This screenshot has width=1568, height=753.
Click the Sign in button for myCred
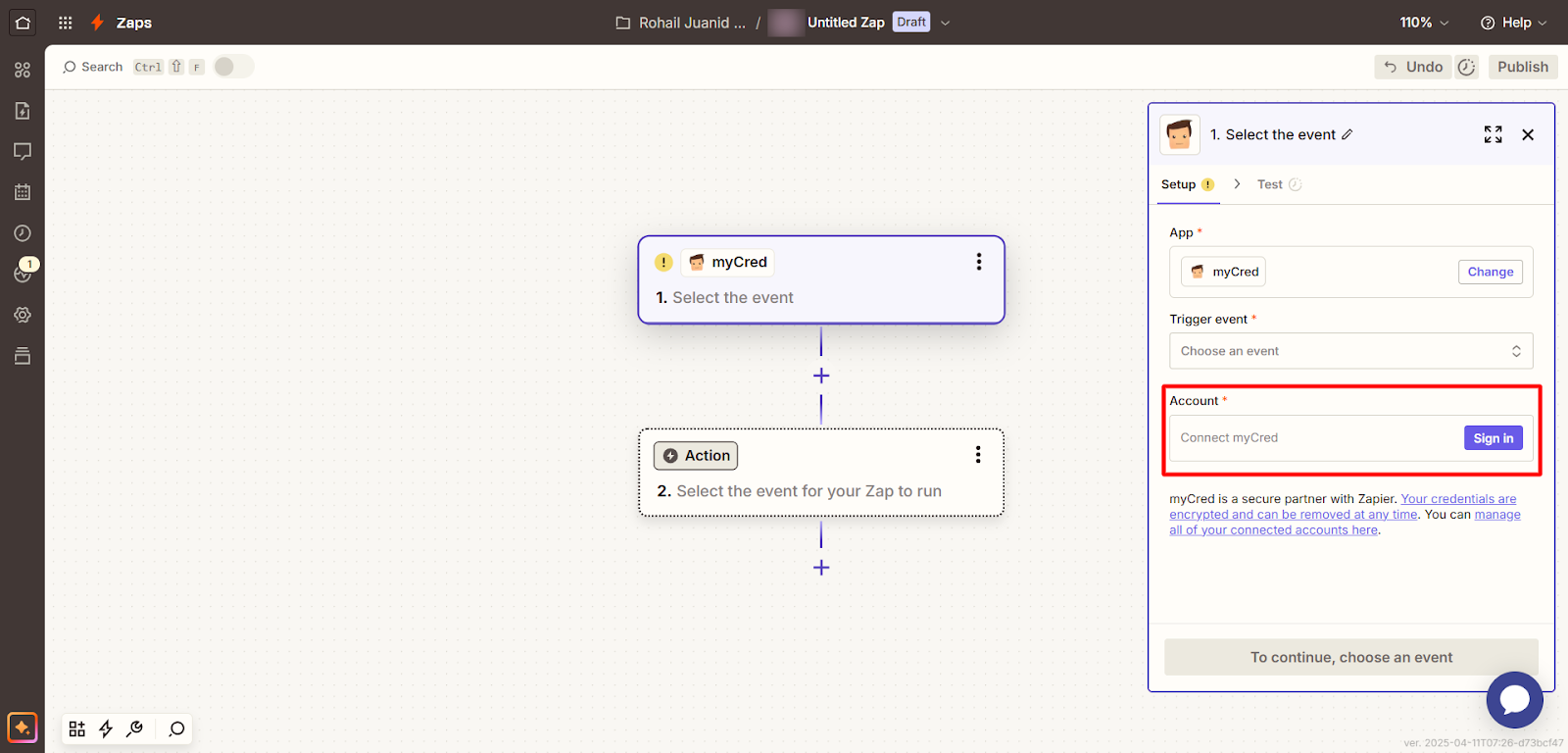coord(1493,438)
